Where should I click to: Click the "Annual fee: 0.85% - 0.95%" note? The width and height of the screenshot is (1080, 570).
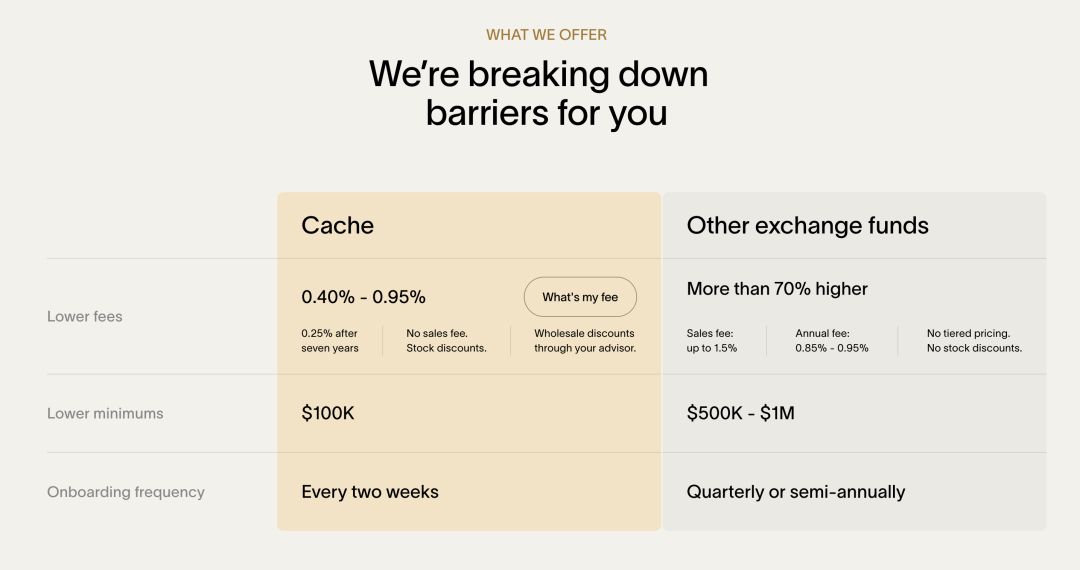[832, 341]
